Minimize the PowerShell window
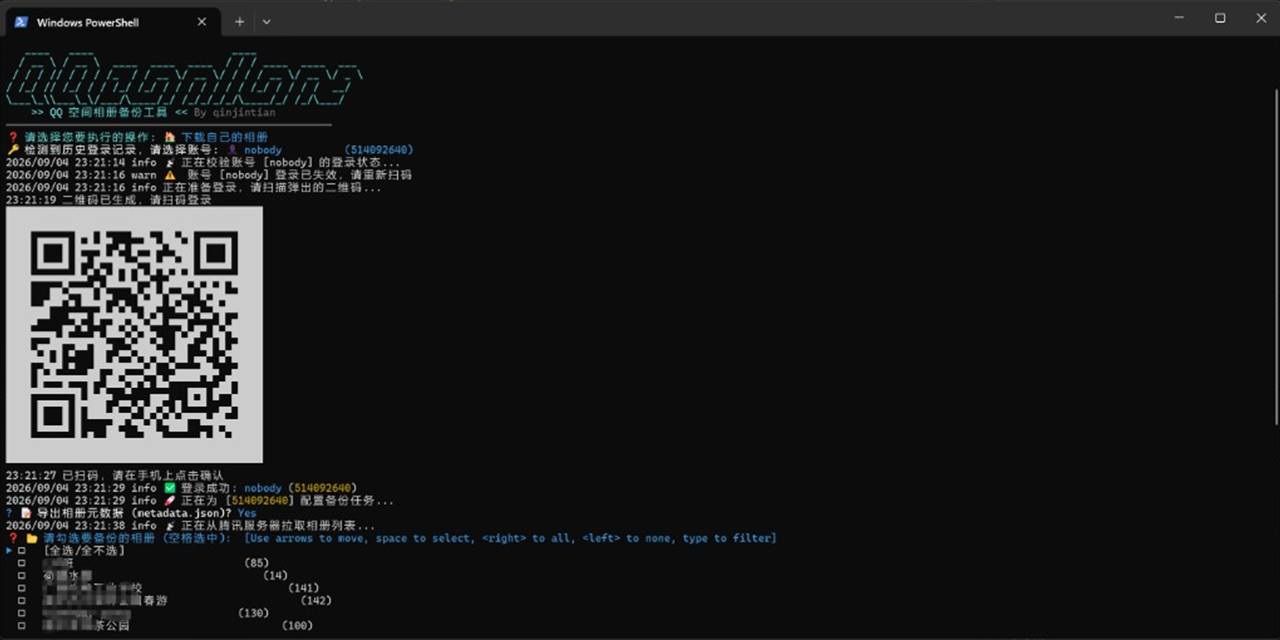This screenshot has height=640, width=1280. (x=1179, y=18)
